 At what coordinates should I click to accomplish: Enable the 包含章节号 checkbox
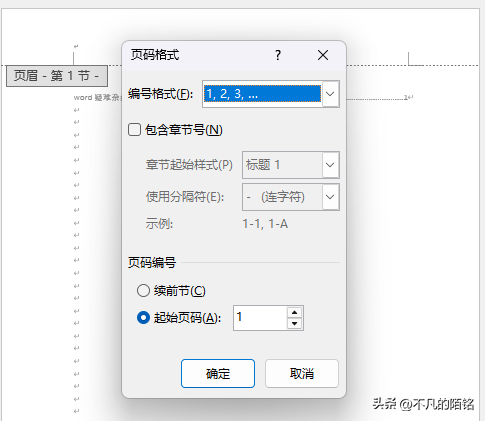tap(135, 130)
